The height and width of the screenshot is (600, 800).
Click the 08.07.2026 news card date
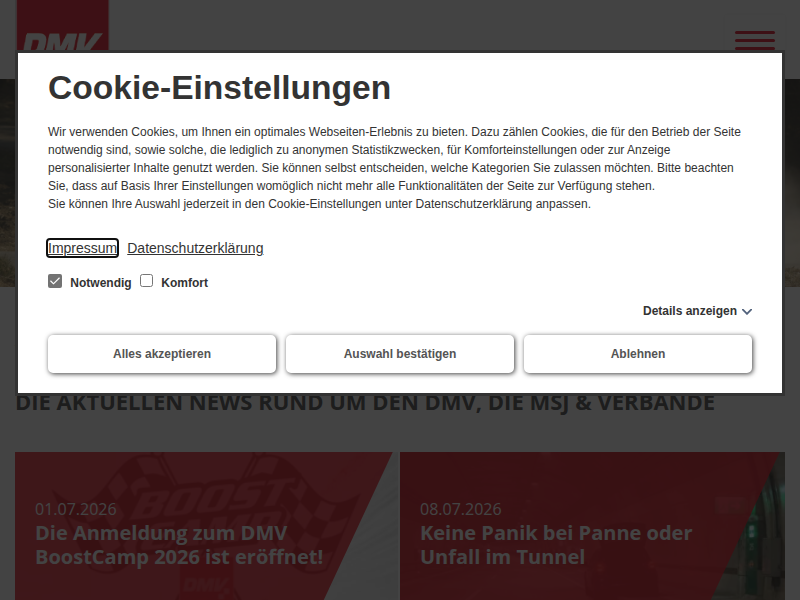461,509
